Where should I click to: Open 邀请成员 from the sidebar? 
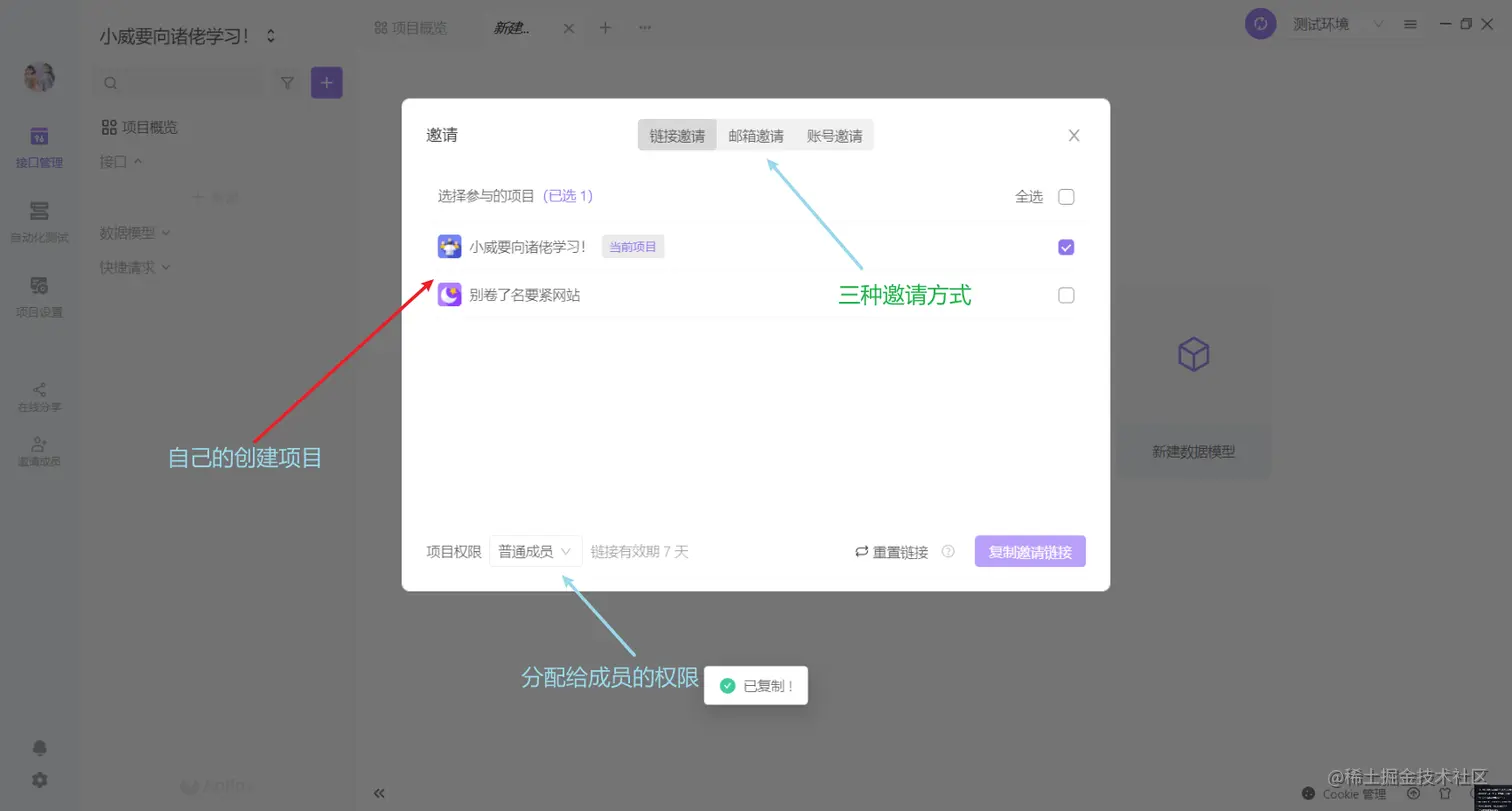click(38, 452)
